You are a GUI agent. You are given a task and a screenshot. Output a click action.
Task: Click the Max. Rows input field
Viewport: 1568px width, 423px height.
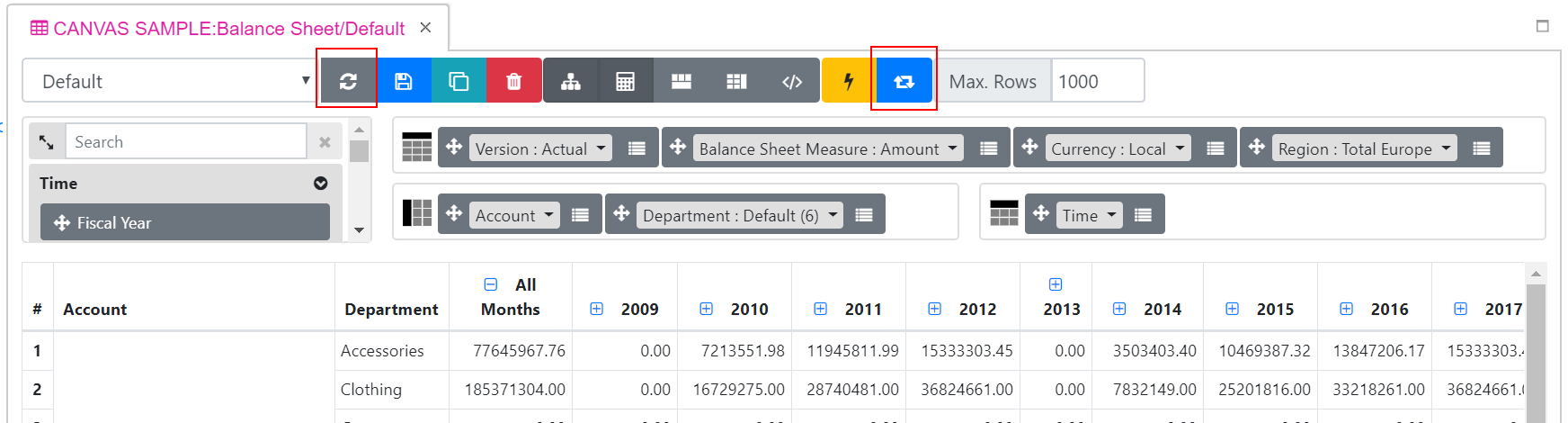pos(1096,81)
